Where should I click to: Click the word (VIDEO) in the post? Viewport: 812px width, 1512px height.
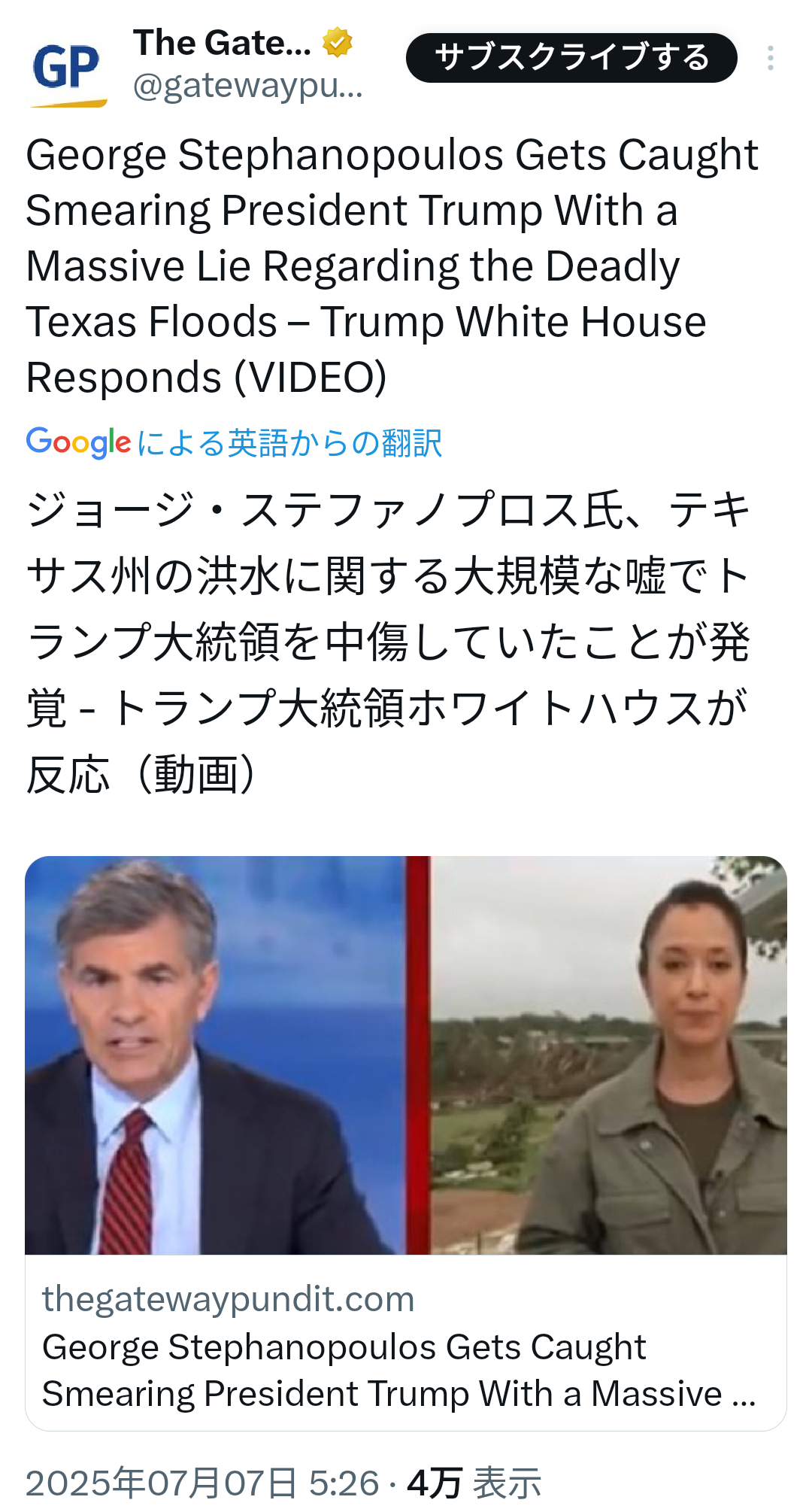(x=311, y=377)
